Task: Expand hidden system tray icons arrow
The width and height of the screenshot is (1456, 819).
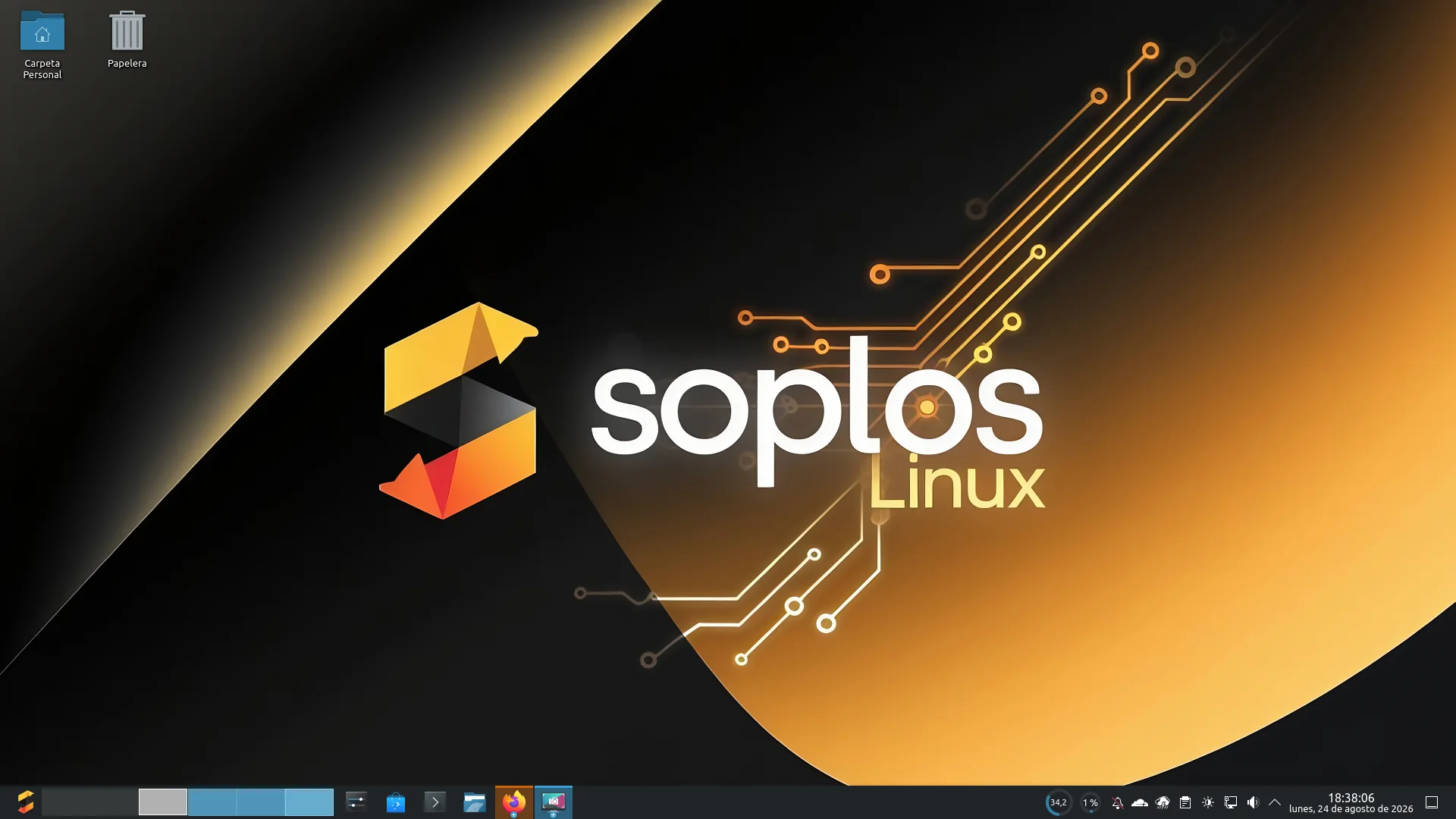Action: click(x=1275, y=802)
